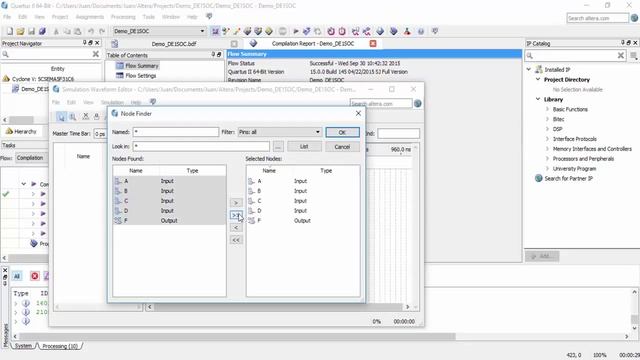
Task: Open the Flow Compilation dropdown in Tasks
Action: click(x=32, y=158)
